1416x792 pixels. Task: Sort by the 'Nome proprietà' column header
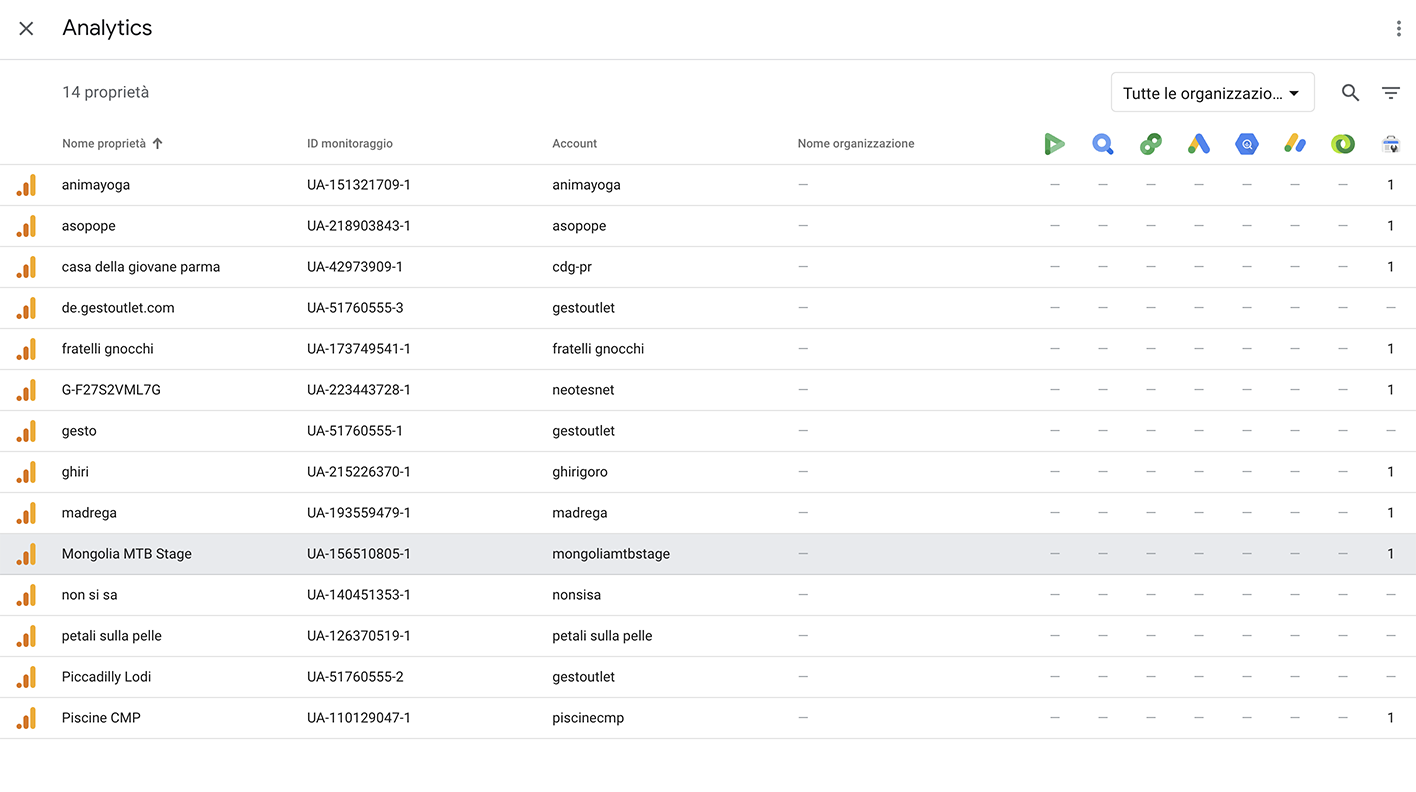click(x=104, y=144)
